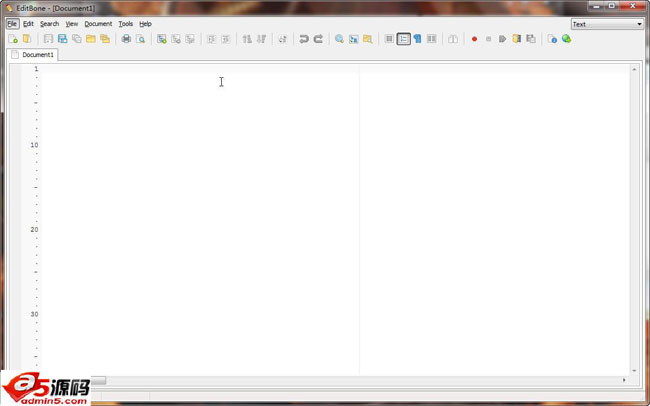Viewport: 650px width, 406px height.
Task: Play the recorded macro icon
Action: 502,39
